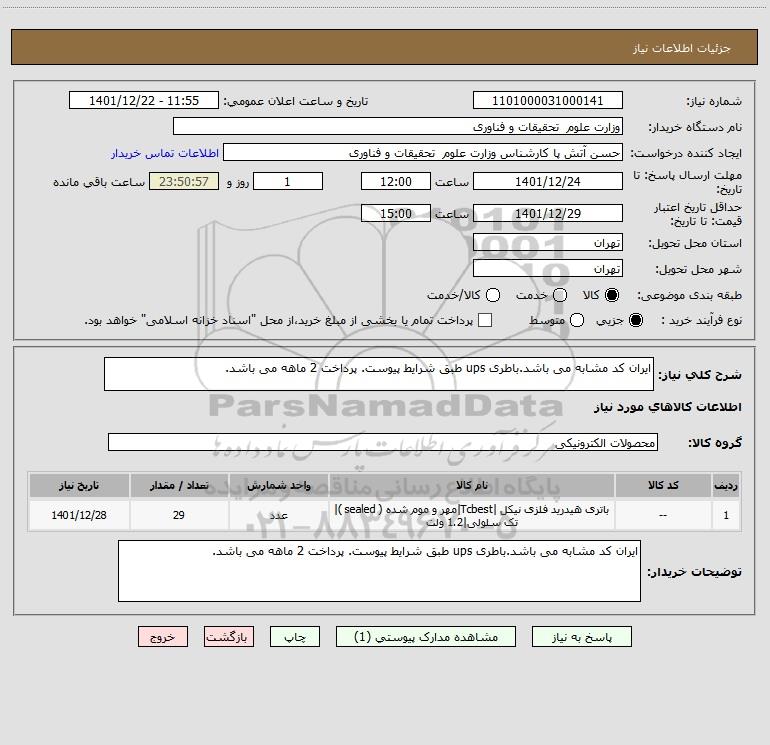Click the نام کالا column header
Screen dimensions: 770x745
tap(471, 485)
